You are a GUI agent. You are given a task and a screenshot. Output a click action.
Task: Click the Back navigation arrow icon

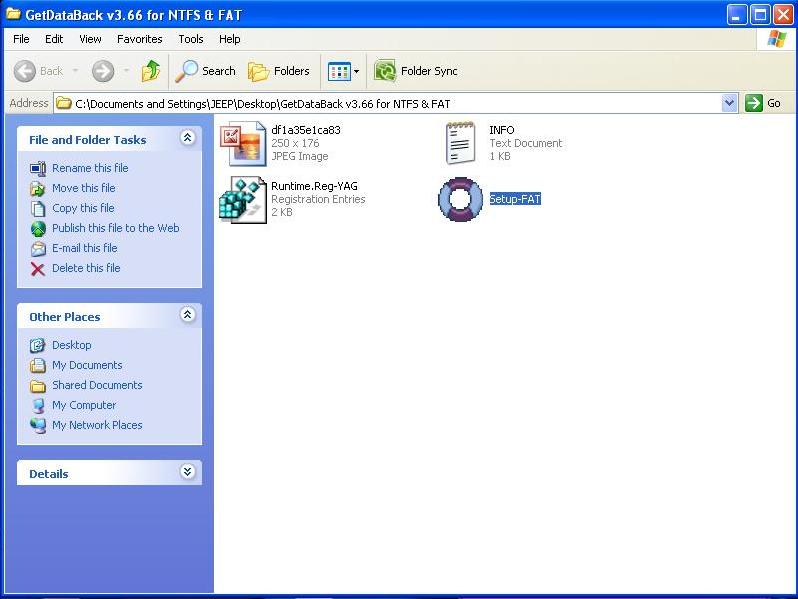point(24,71)
